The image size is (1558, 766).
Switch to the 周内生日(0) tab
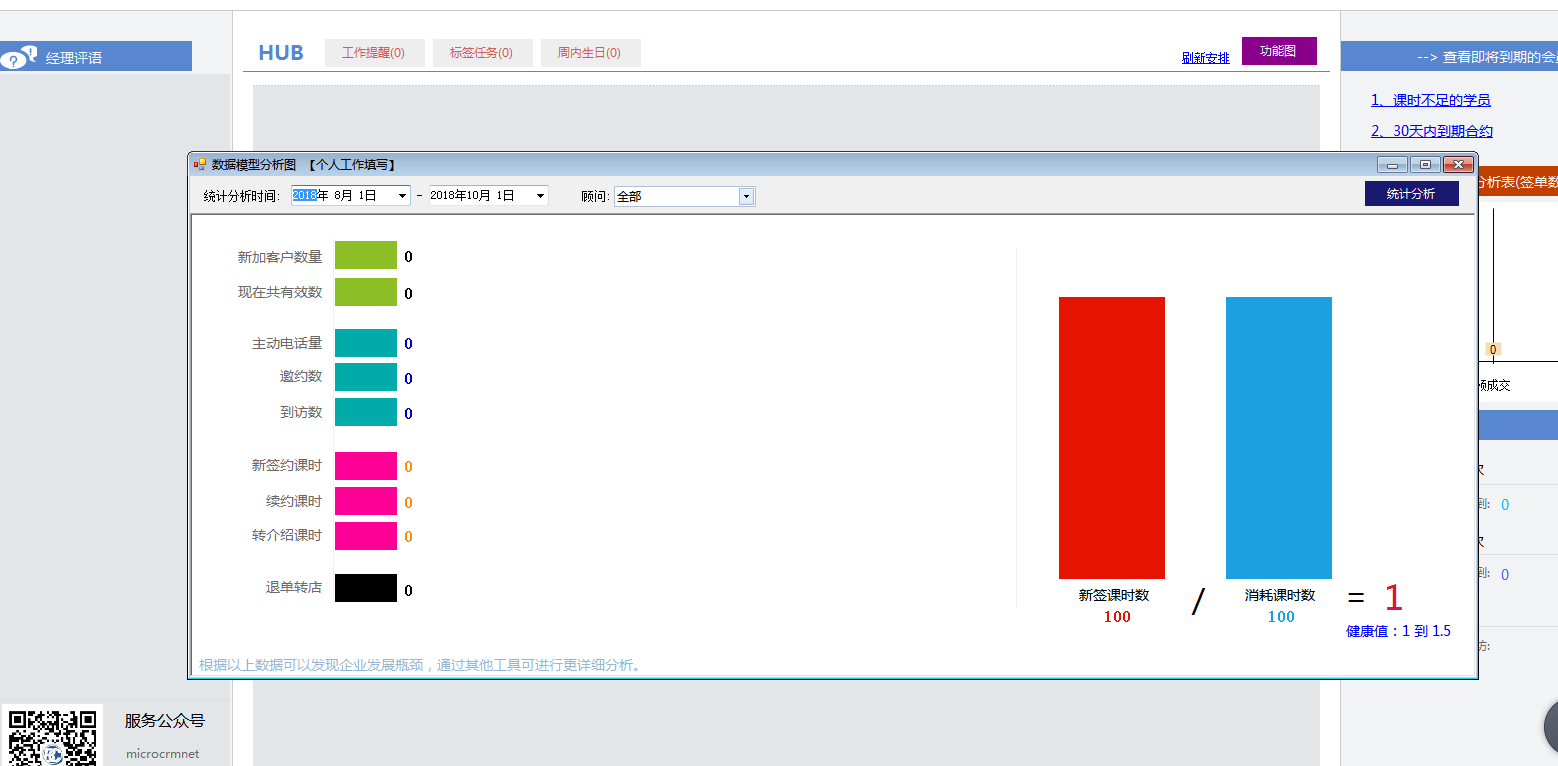pyautogui.click(x=590, y=53)
